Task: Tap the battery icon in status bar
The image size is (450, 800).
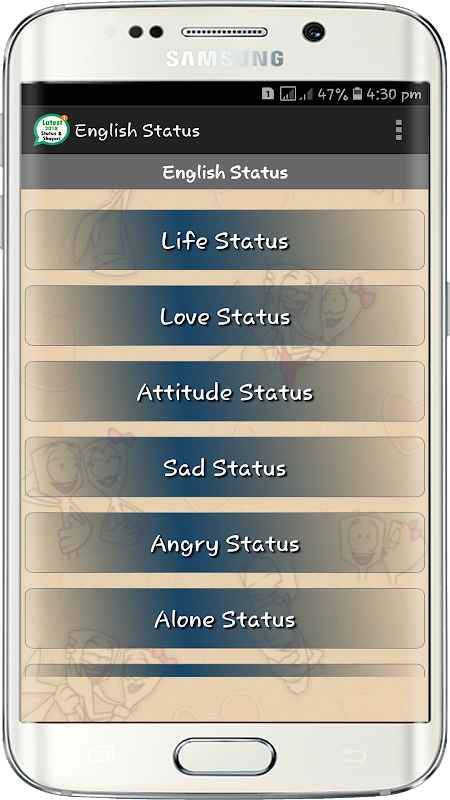Action: 358,94
